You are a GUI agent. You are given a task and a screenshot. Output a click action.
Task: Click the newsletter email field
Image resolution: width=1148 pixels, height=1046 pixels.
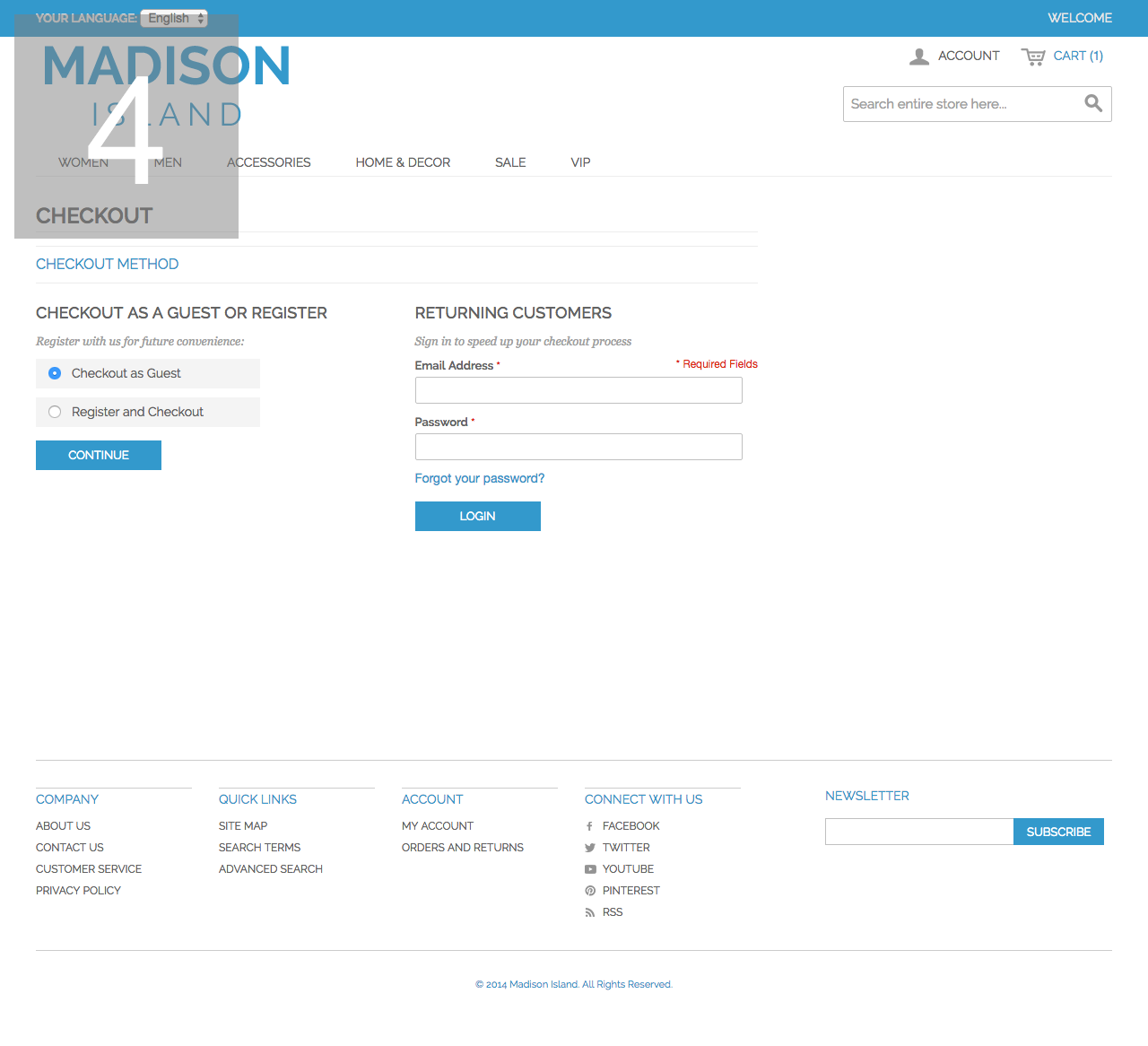point(919,832)
